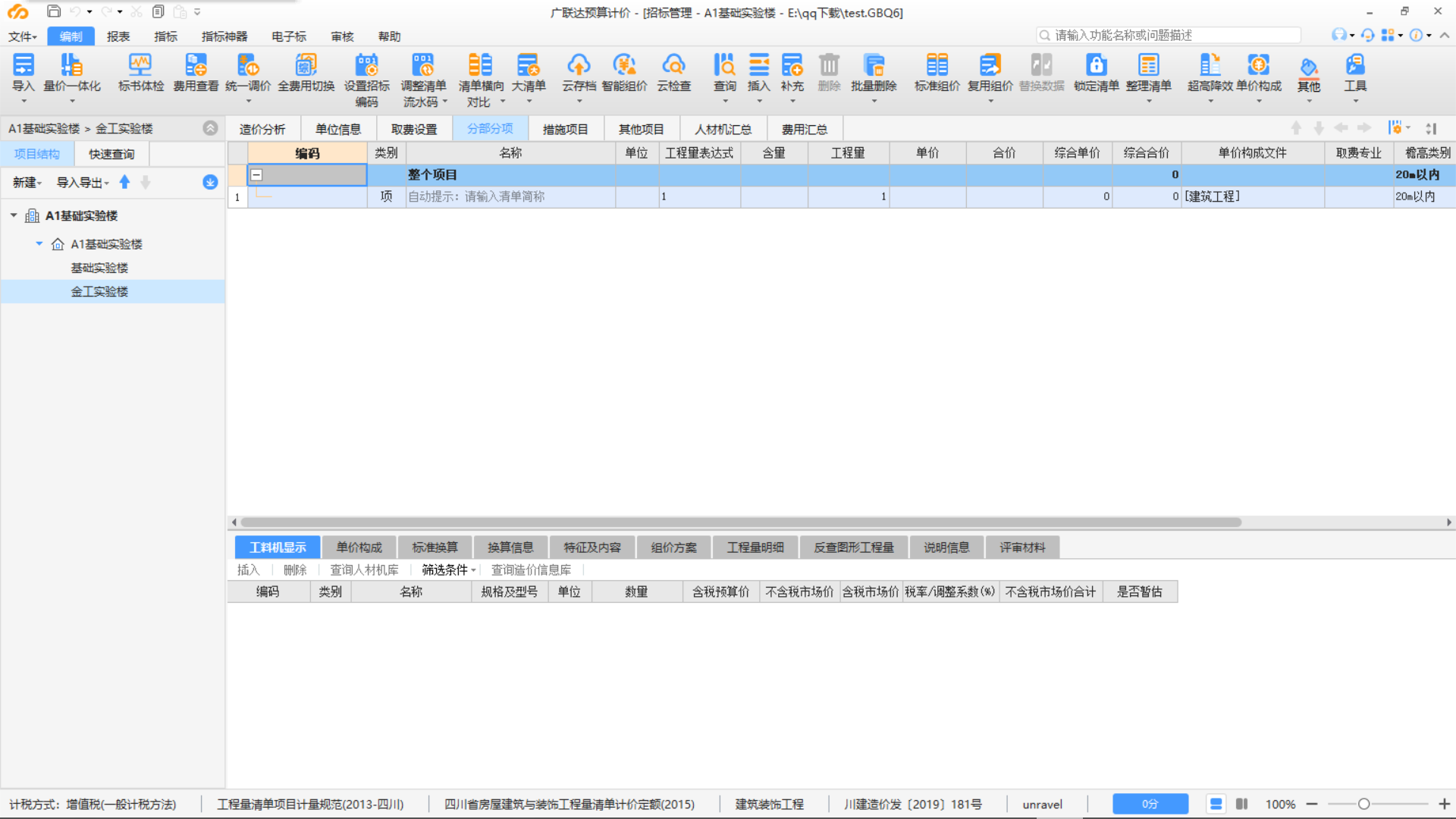Expand the undo history dropdown arrow
Image resolution: width=1456 pixels, height=819 pixels.
(x=89, y=11)
